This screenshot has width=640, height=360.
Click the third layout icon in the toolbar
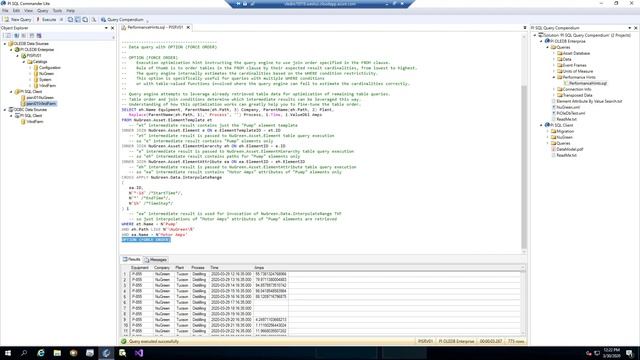click(x=85, y=20)
